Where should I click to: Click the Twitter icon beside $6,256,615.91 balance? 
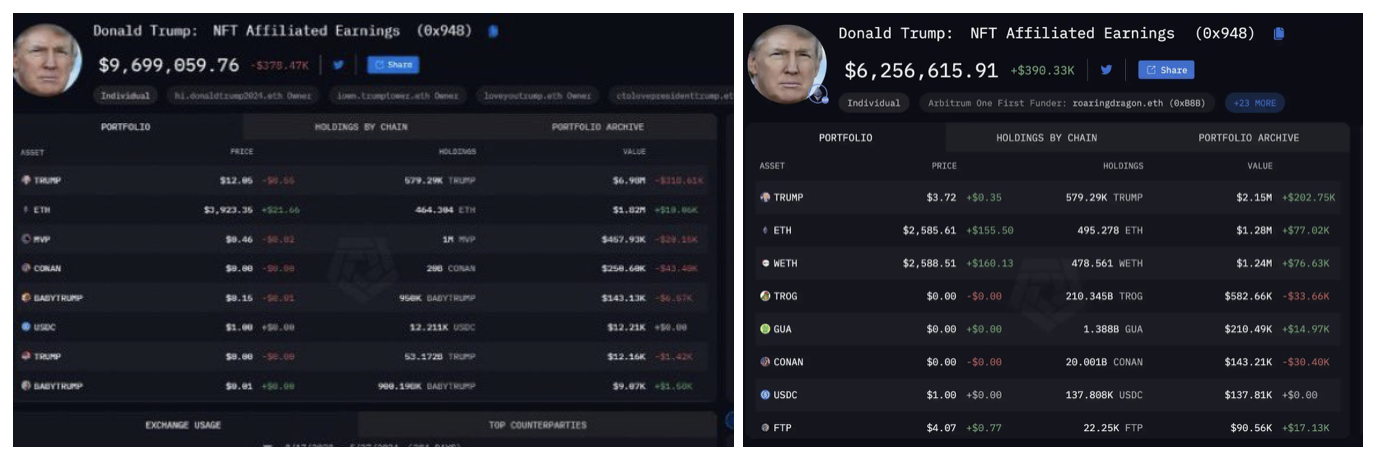pyautogui.click(x=1106, y=70)
